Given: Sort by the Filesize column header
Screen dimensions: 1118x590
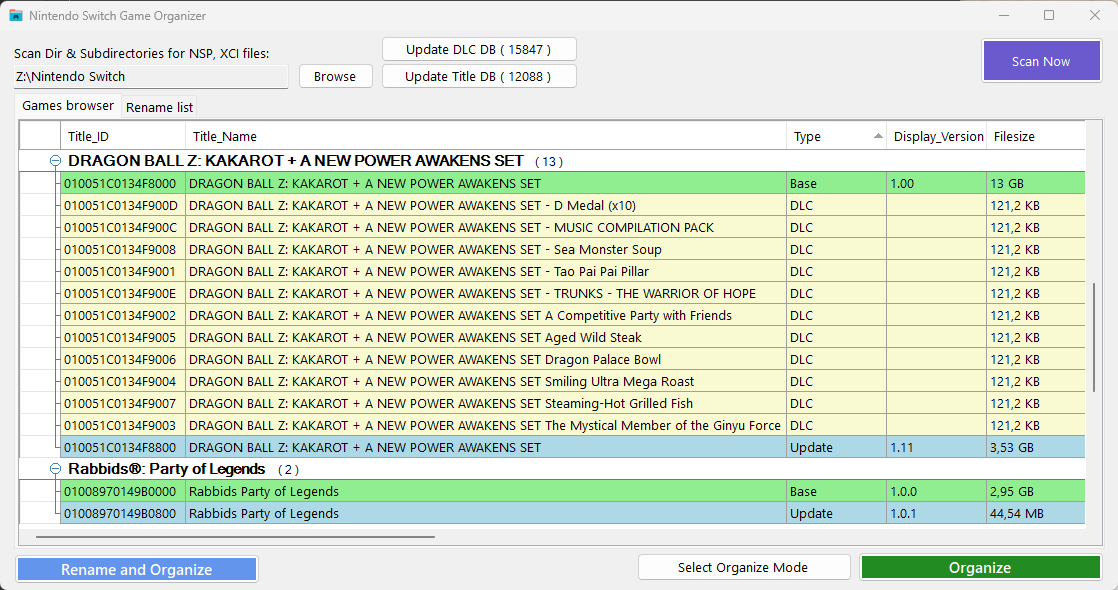Looking at the screenshot, I should click(1036, 136).
